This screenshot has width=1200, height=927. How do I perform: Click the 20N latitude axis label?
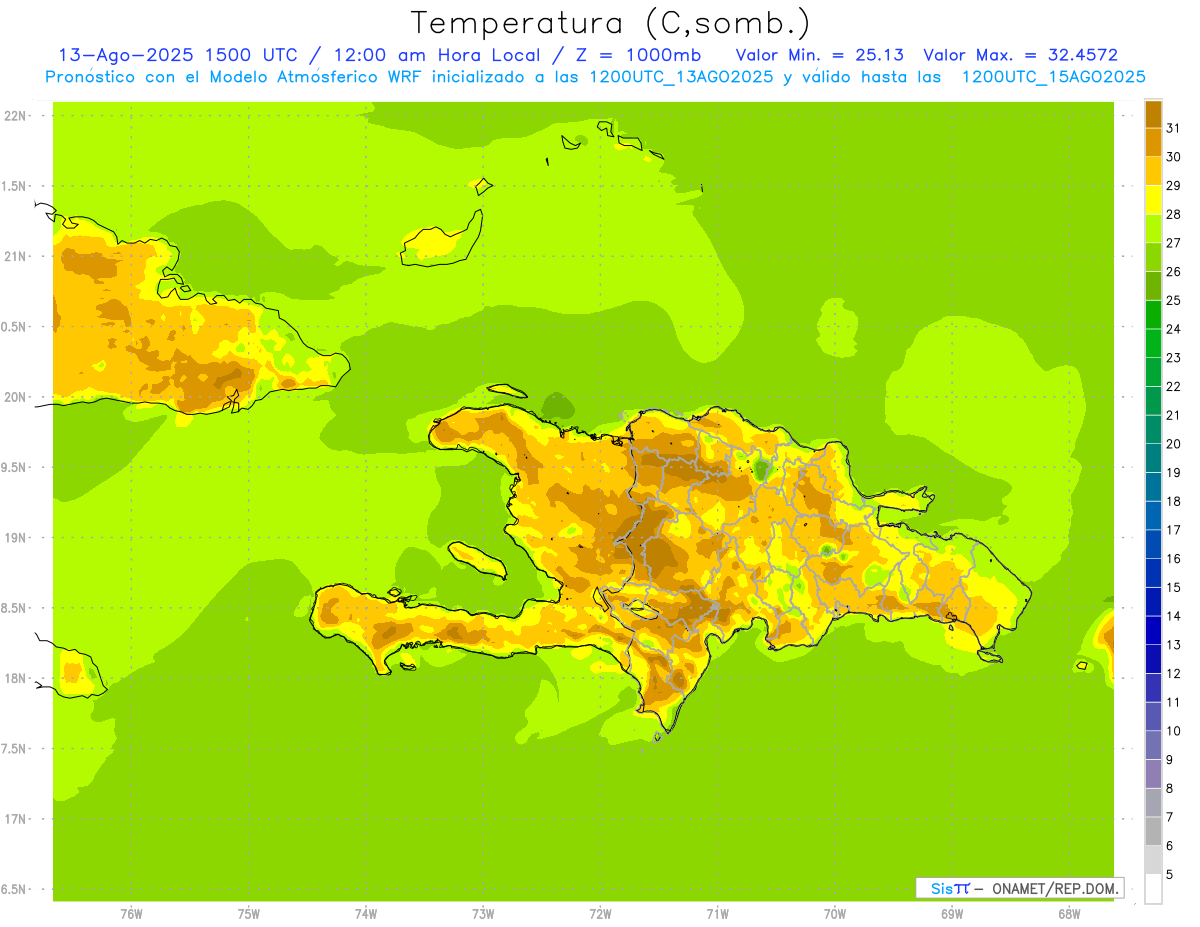pyautogui.click(x=16, y=397)
